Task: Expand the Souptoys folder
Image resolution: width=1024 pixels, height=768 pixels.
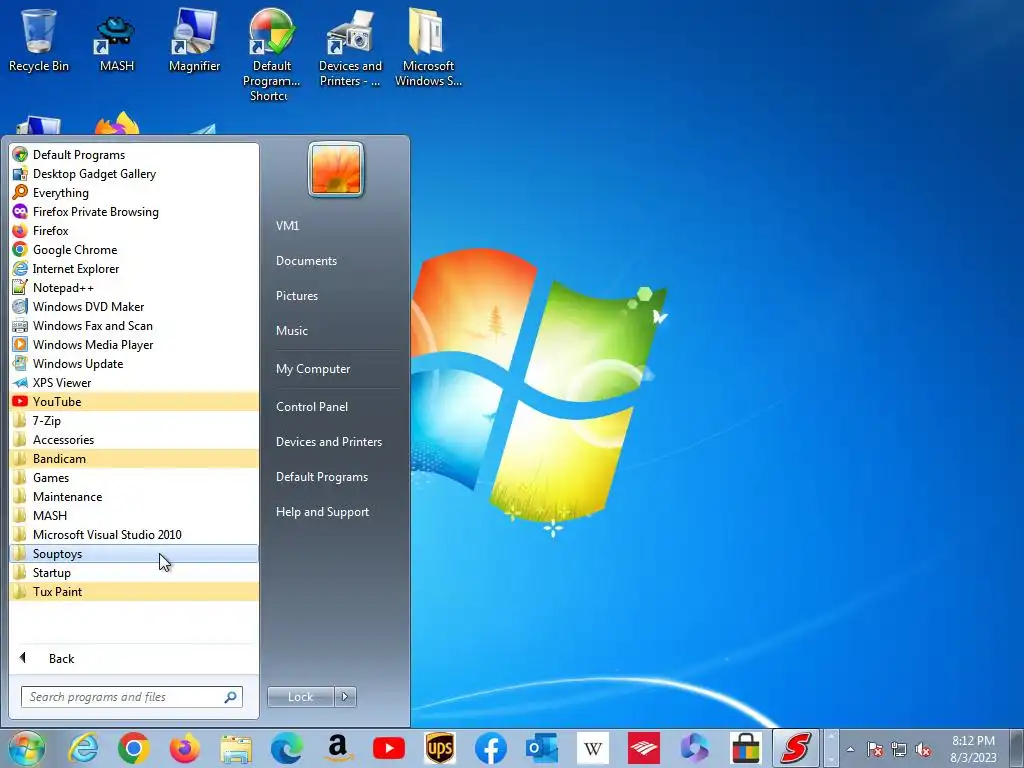Action: 134,553
